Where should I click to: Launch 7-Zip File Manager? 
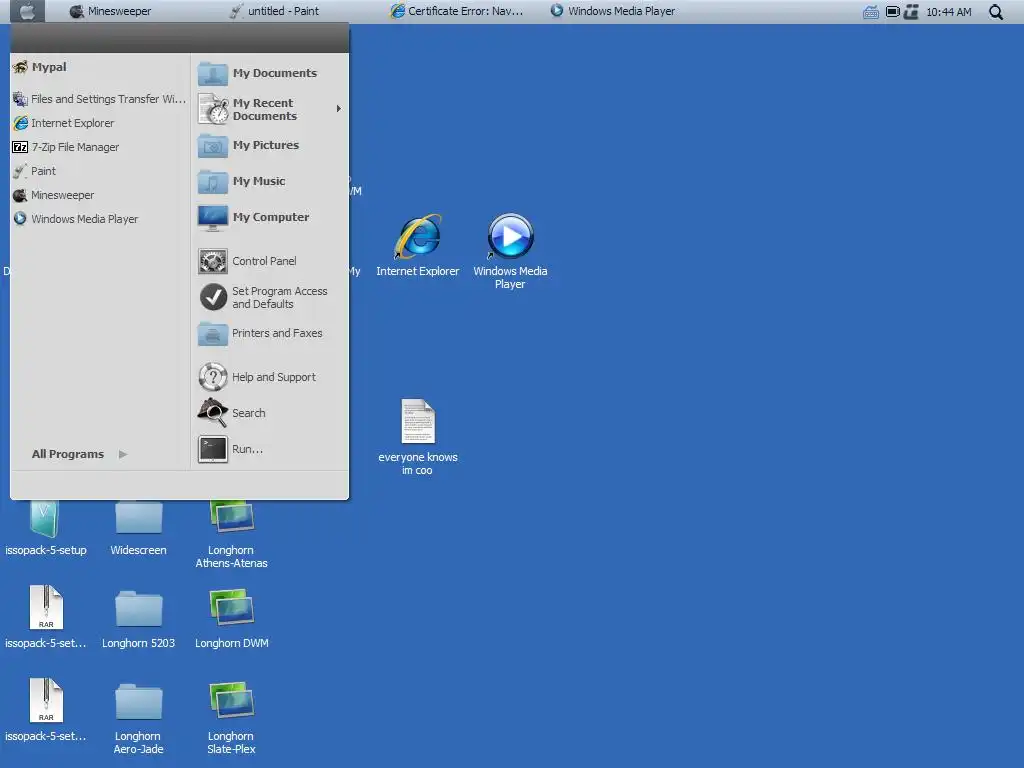99,148
